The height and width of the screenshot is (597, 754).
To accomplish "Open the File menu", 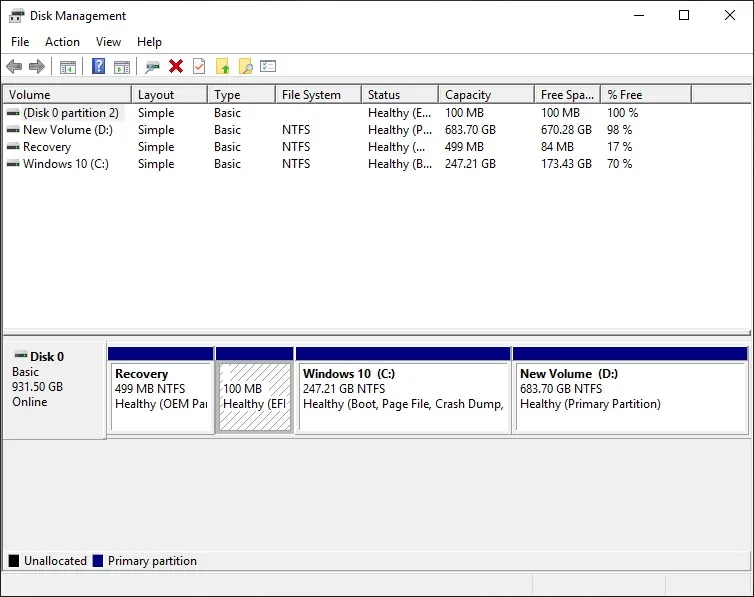I will [x=20, y=42].
